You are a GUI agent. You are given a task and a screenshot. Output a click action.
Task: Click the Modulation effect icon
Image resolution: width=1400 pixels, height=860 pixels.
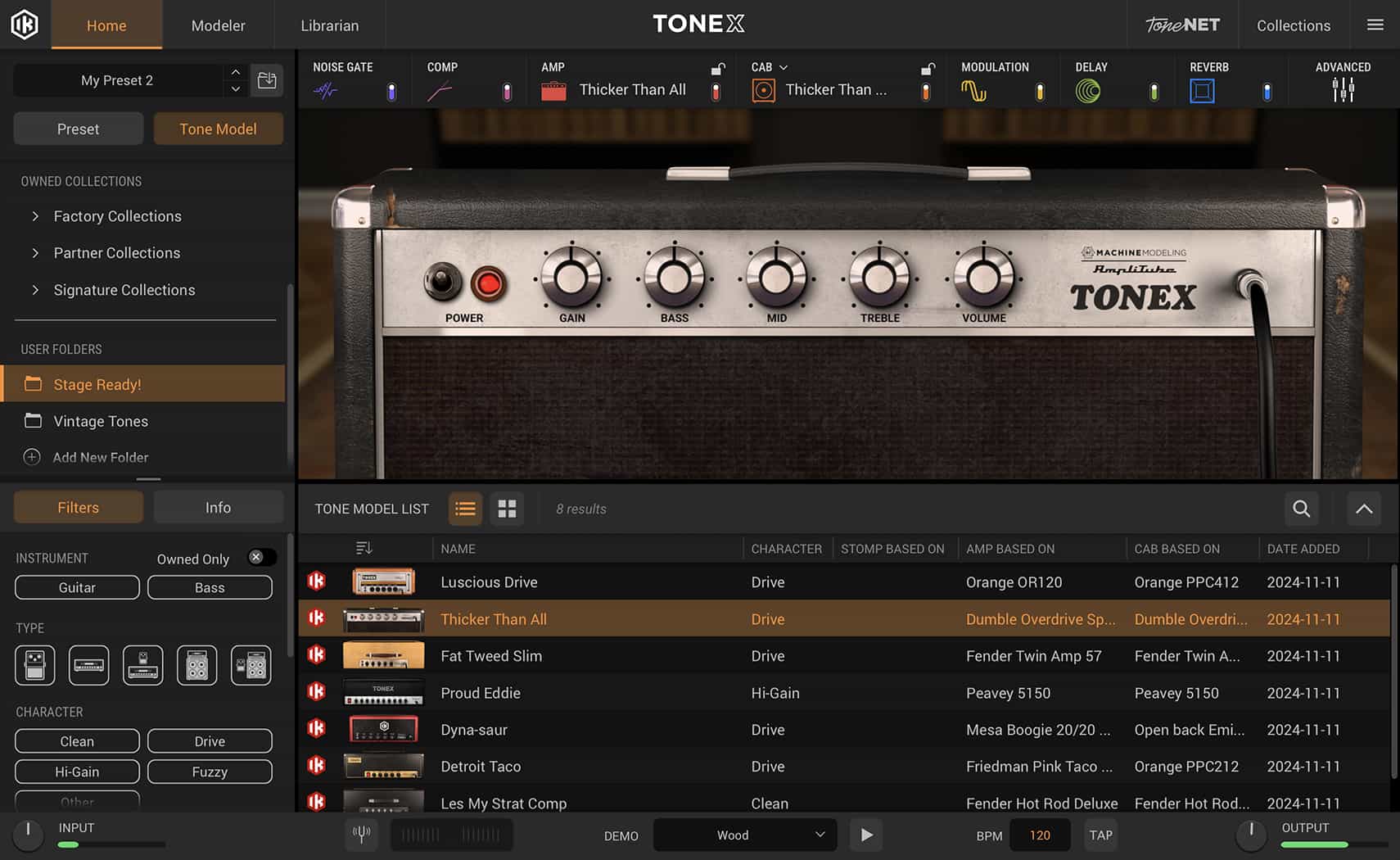974,90
